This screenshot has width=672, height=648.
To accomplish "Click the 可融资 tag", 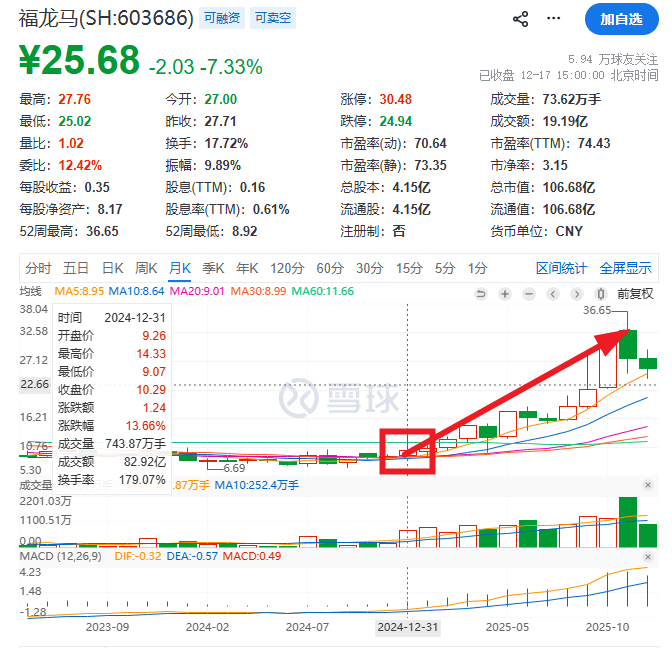I will click(221, 18).
